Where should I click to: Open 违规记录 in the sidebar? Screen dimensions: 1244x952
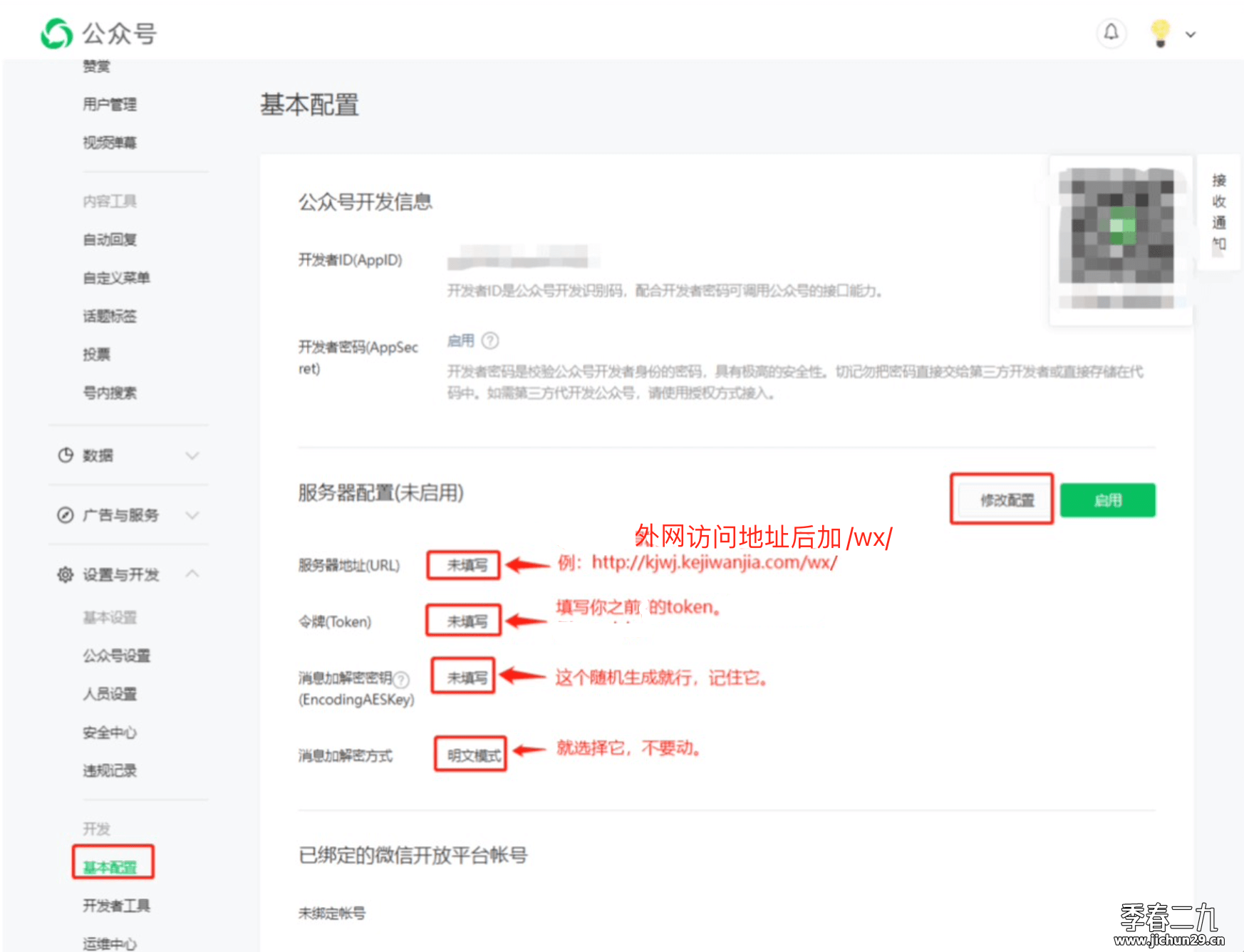tap(110, 771)
